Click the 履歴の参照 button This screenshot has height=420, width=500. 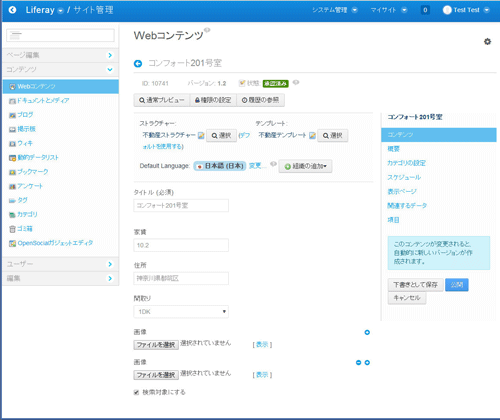click(x=260, y=100)
